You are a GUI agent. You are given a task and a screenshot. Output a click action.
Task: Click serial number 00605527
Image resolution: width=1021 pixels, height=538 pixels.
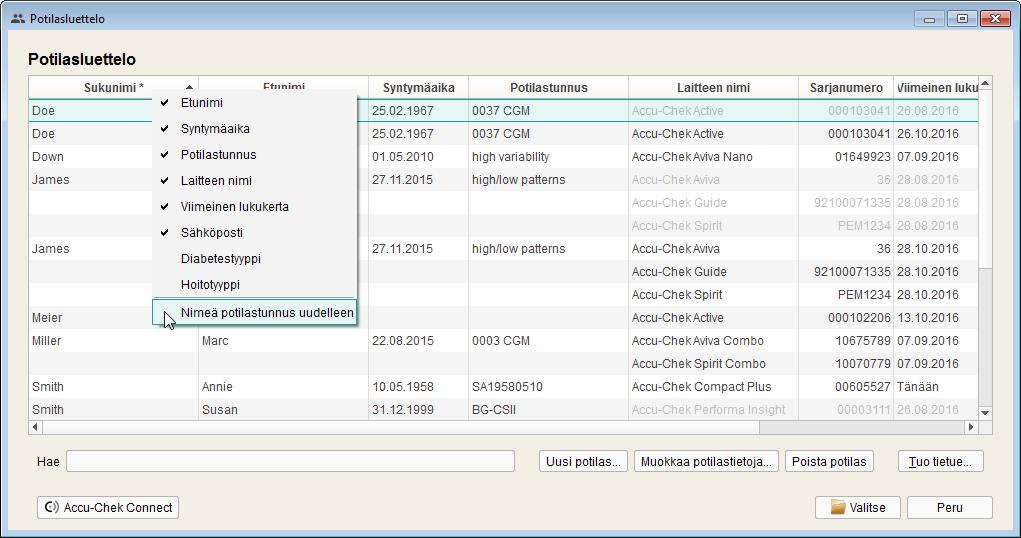click(x=863, y=387)
